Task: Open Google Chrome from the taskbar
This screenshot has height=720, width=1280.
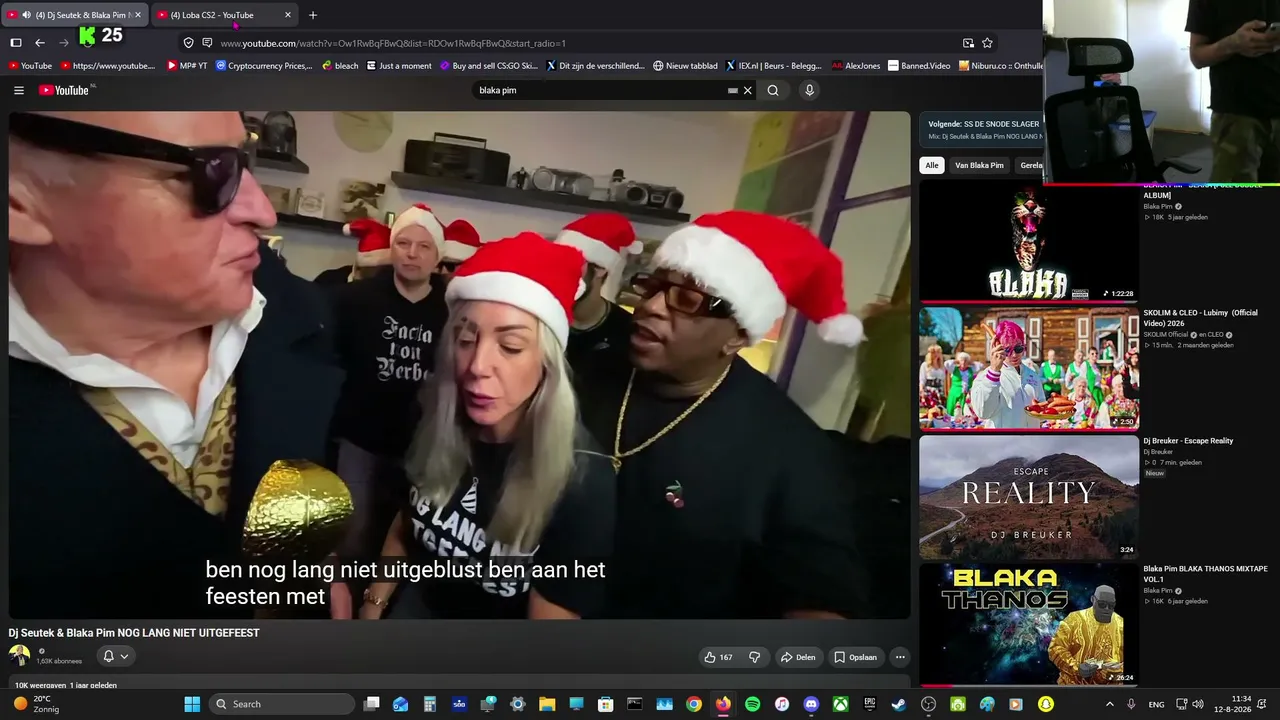Action: point(693,704)
